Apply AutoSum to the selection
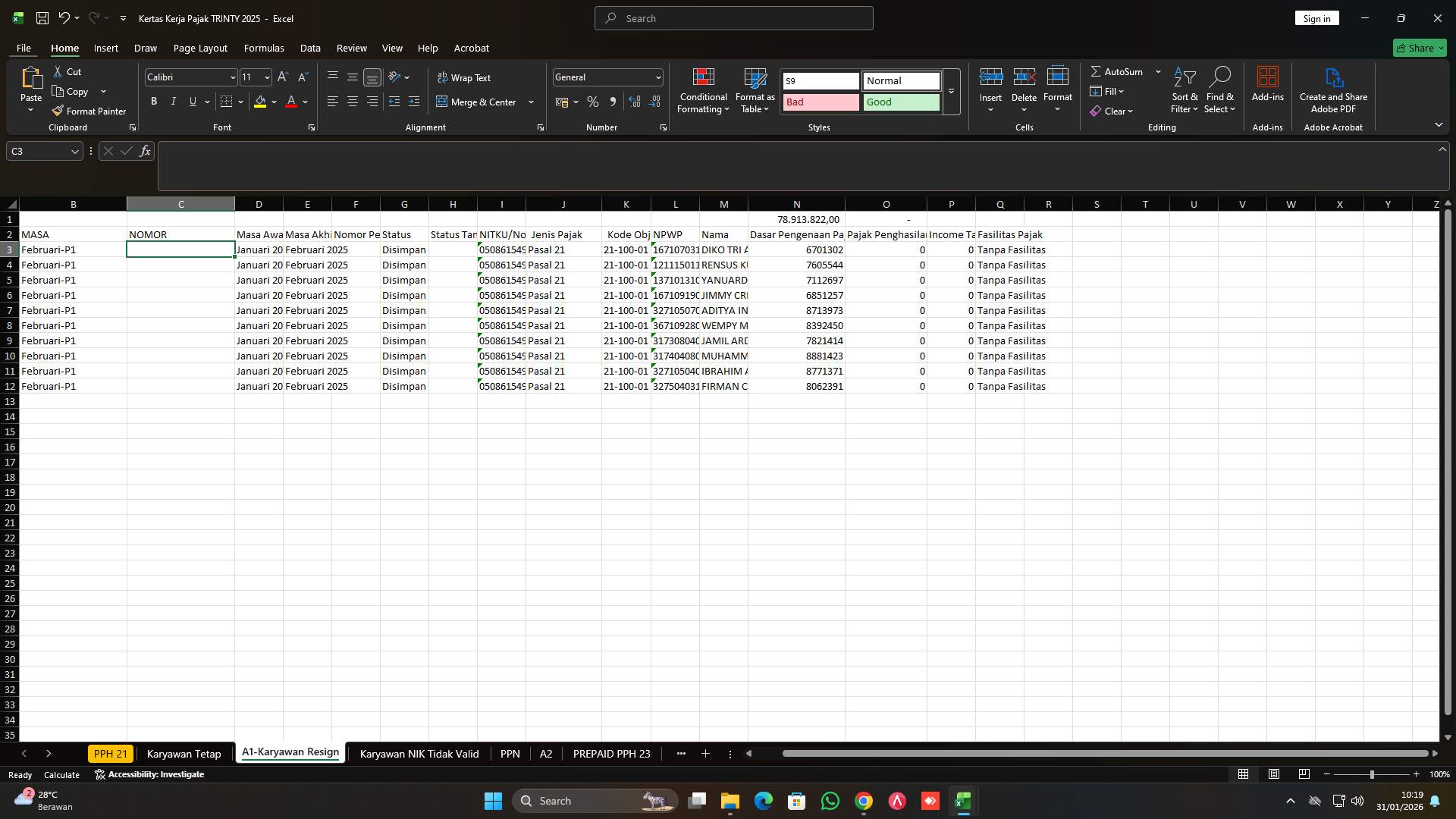This screenshot has height=819, width=1456. [1119, 71]
